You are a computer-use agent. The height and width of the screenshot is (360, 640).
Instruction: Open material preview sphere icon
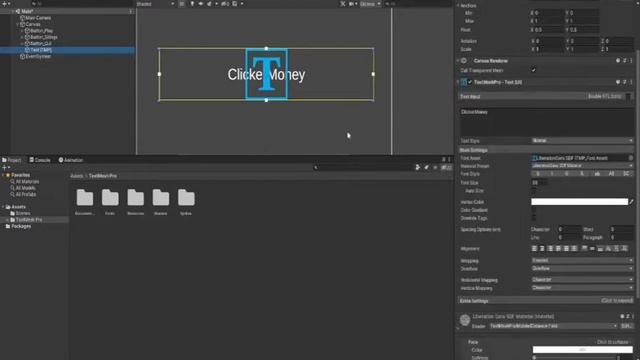point(465,320)
